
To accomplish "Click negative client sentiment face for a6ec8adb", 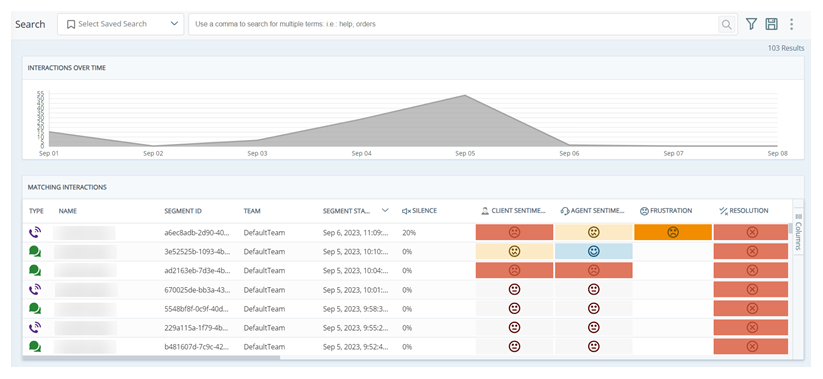I will [x=514, y=232].
